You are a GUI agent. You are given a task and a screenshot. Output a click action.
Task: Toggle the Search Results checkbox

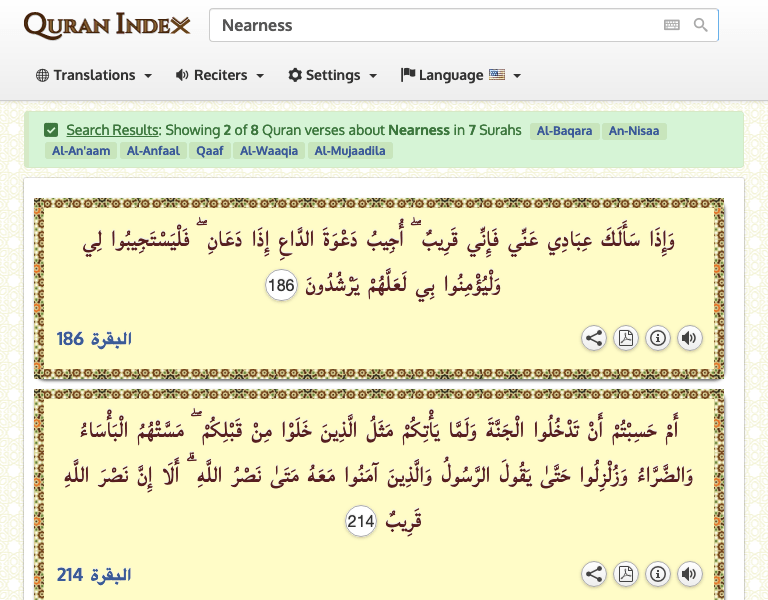point(51,130)
